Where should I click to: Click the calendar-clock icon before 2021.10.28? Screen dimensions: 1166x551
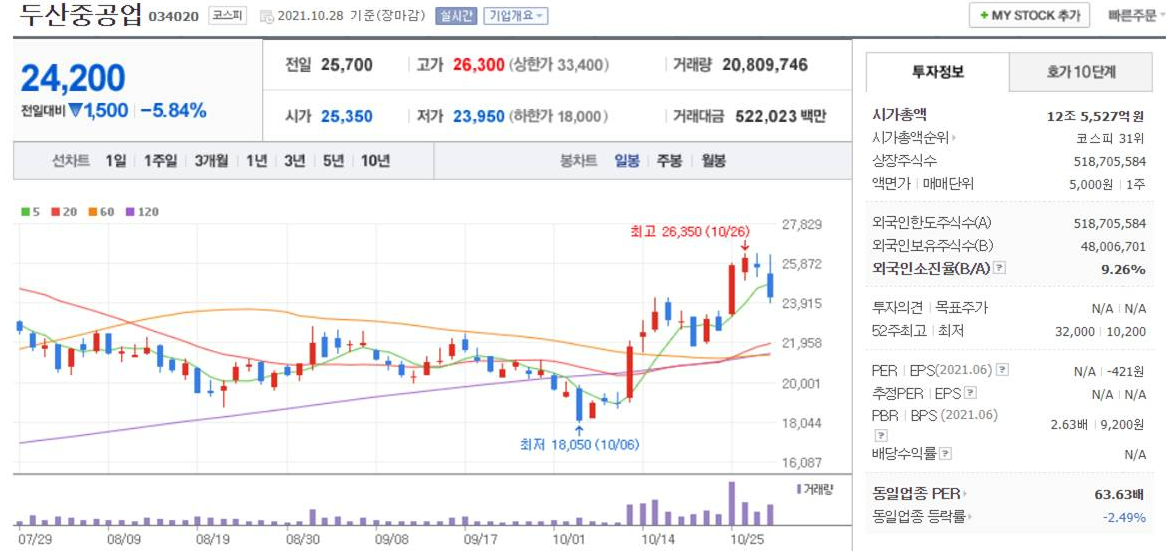click(267, 16)
